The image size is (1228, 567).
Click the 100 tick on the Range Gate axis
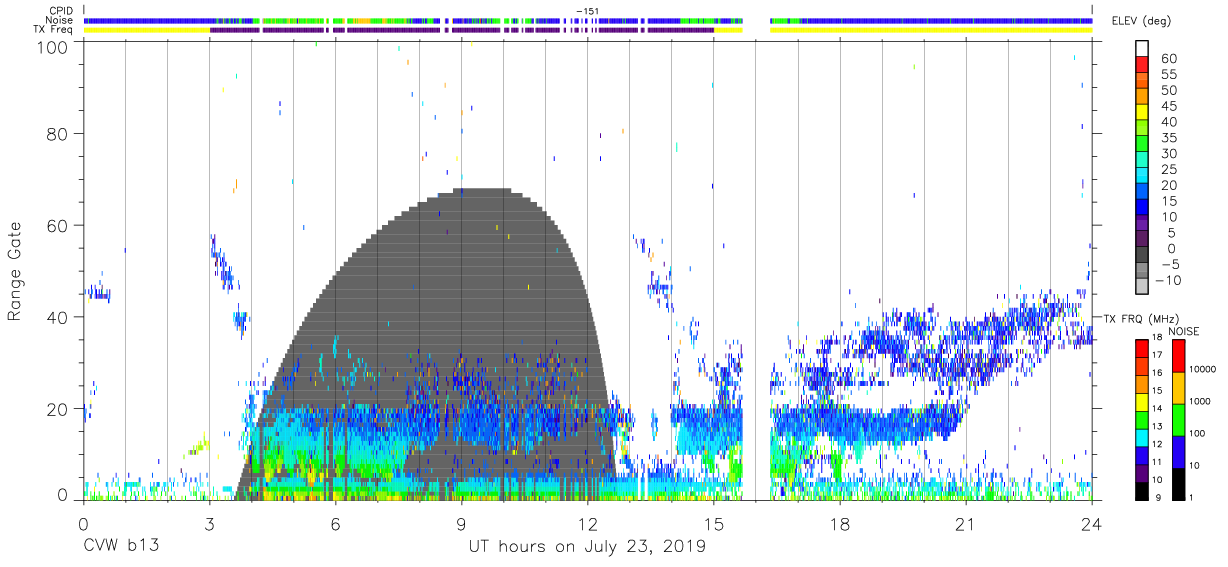pos(52,46)
